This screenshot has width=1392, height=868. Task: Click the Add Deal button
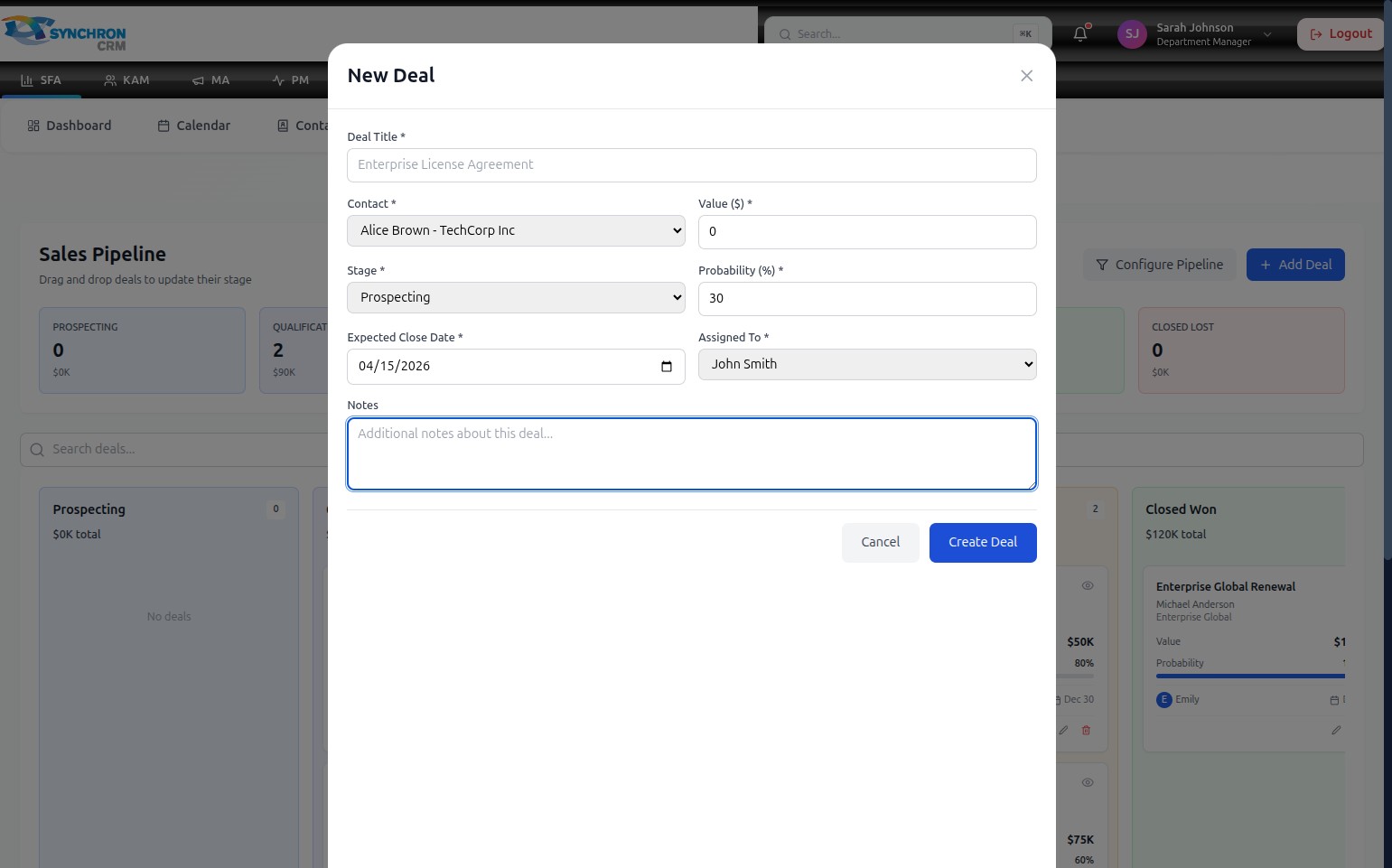click(x=1295, y=265)
